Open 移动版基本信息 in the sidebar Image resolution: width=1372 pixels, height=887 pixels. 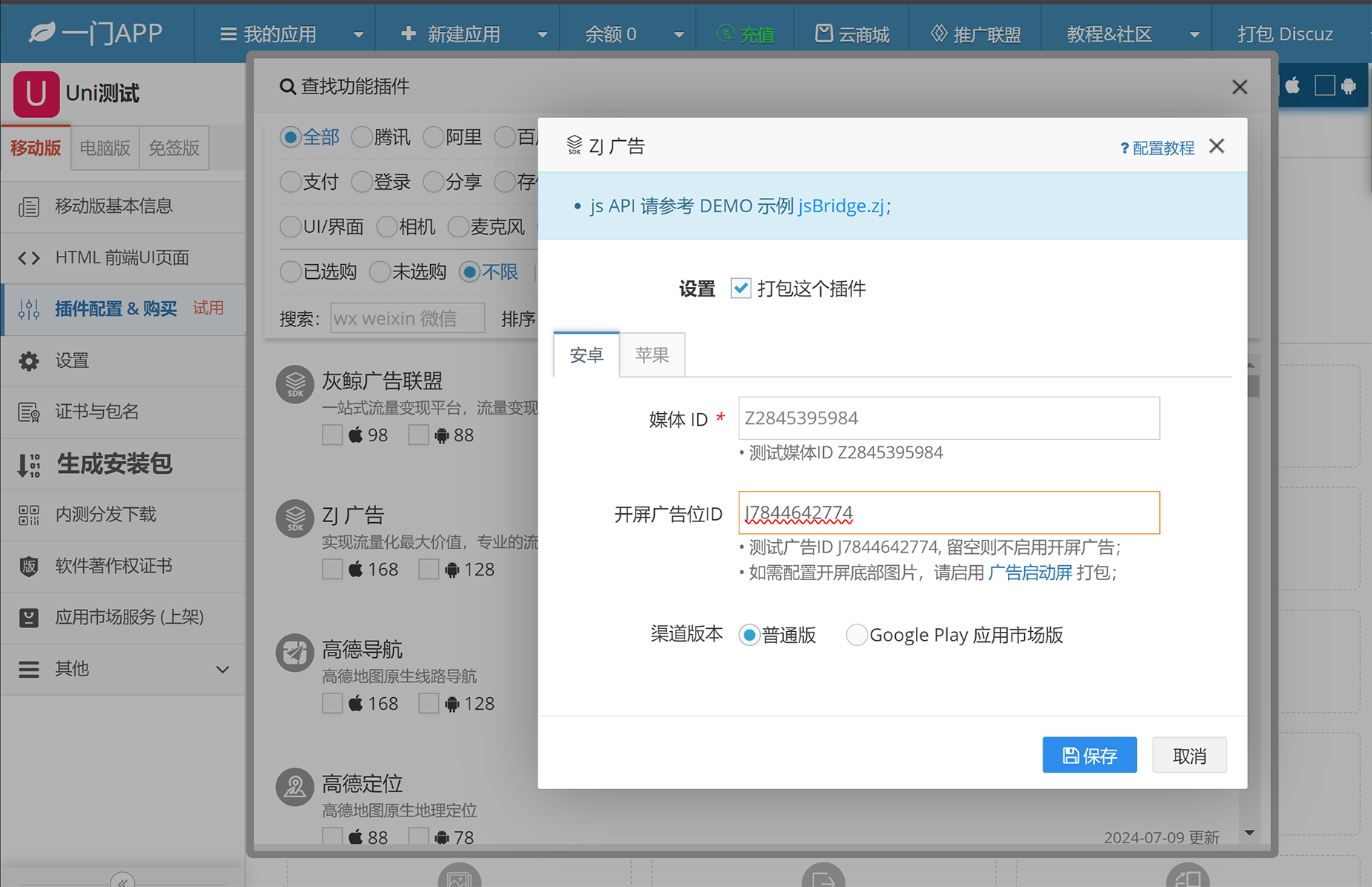click(123, 206)
